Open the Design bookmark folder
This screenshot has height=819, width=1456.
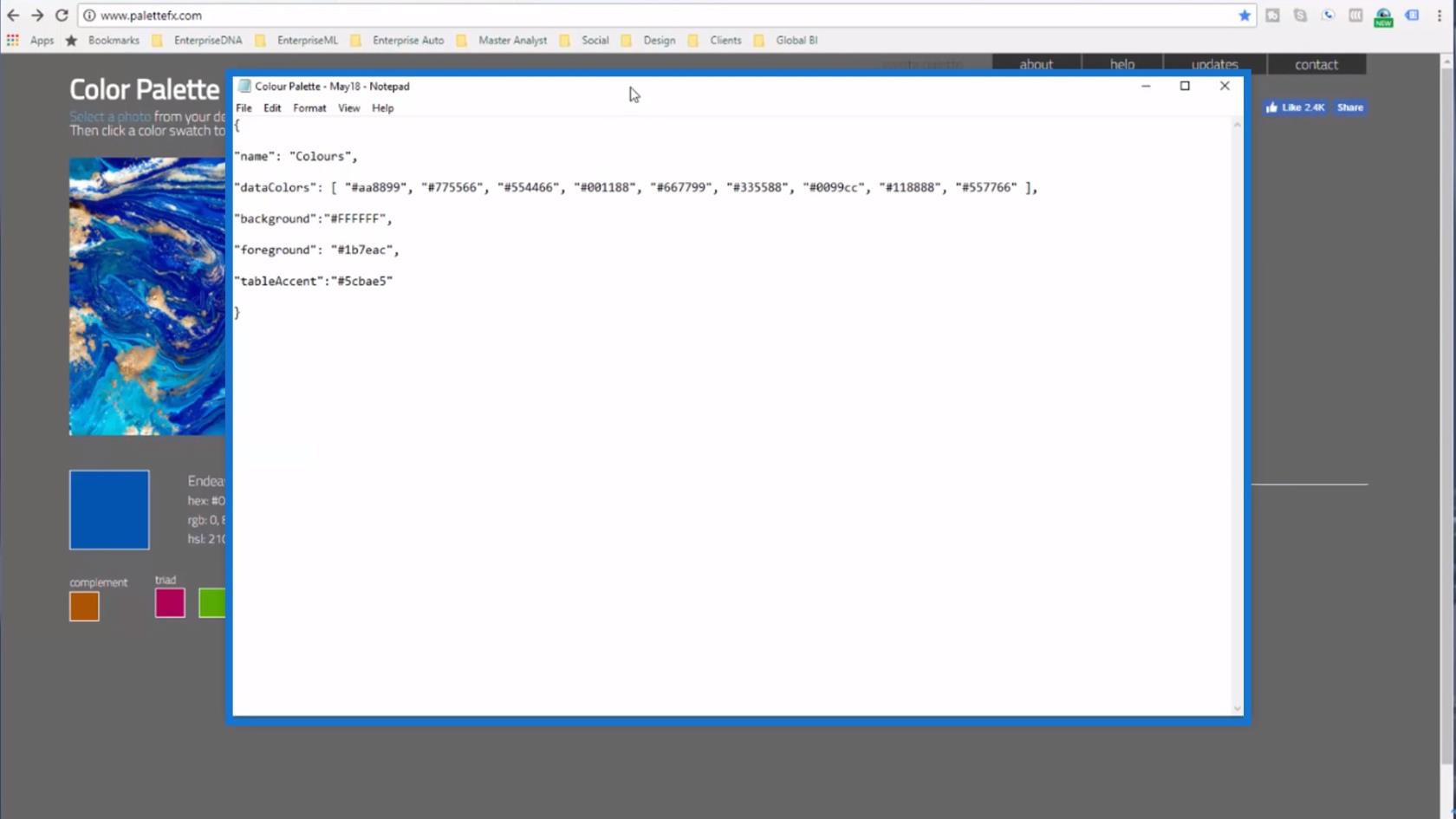point(648,41)
